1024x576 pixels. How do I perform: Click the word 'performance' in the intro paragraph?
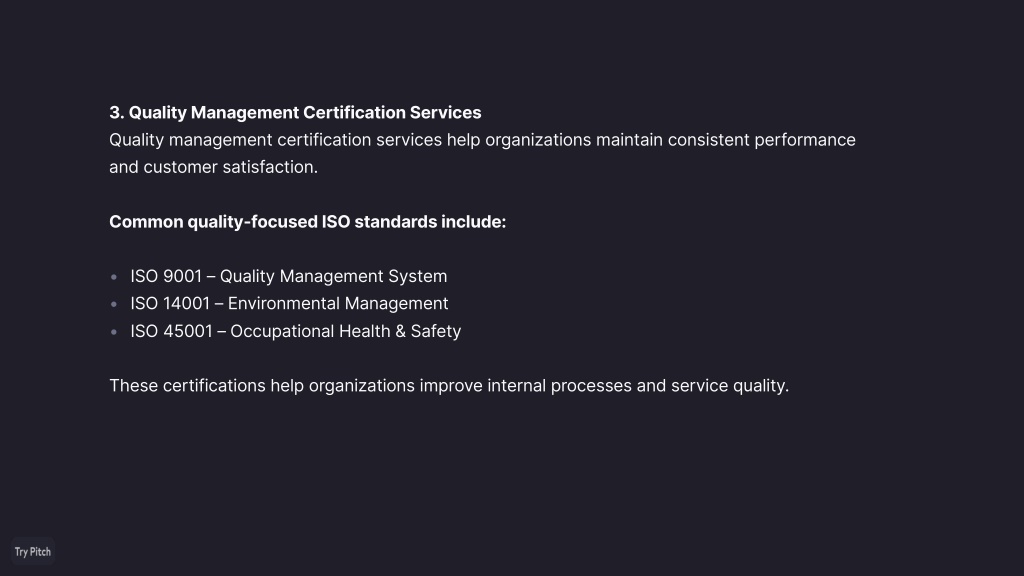805,140
